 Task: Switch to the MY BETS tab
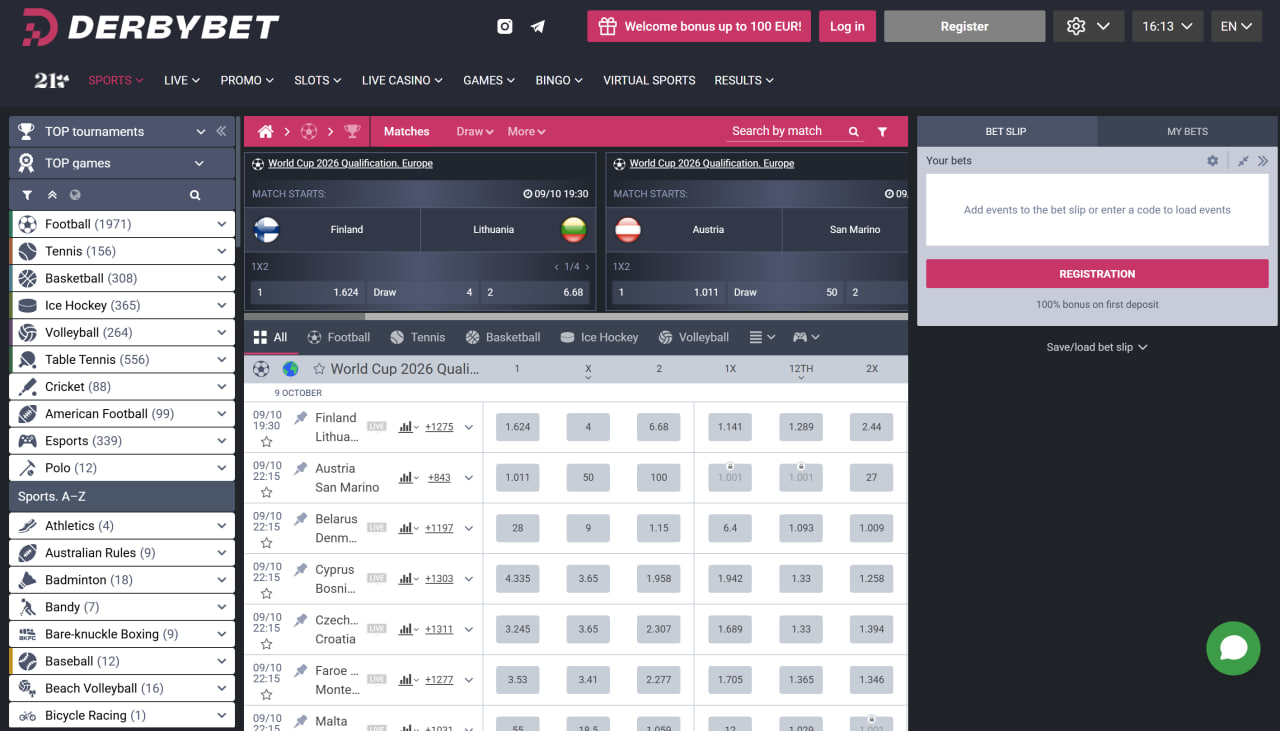pos(1187,131)
